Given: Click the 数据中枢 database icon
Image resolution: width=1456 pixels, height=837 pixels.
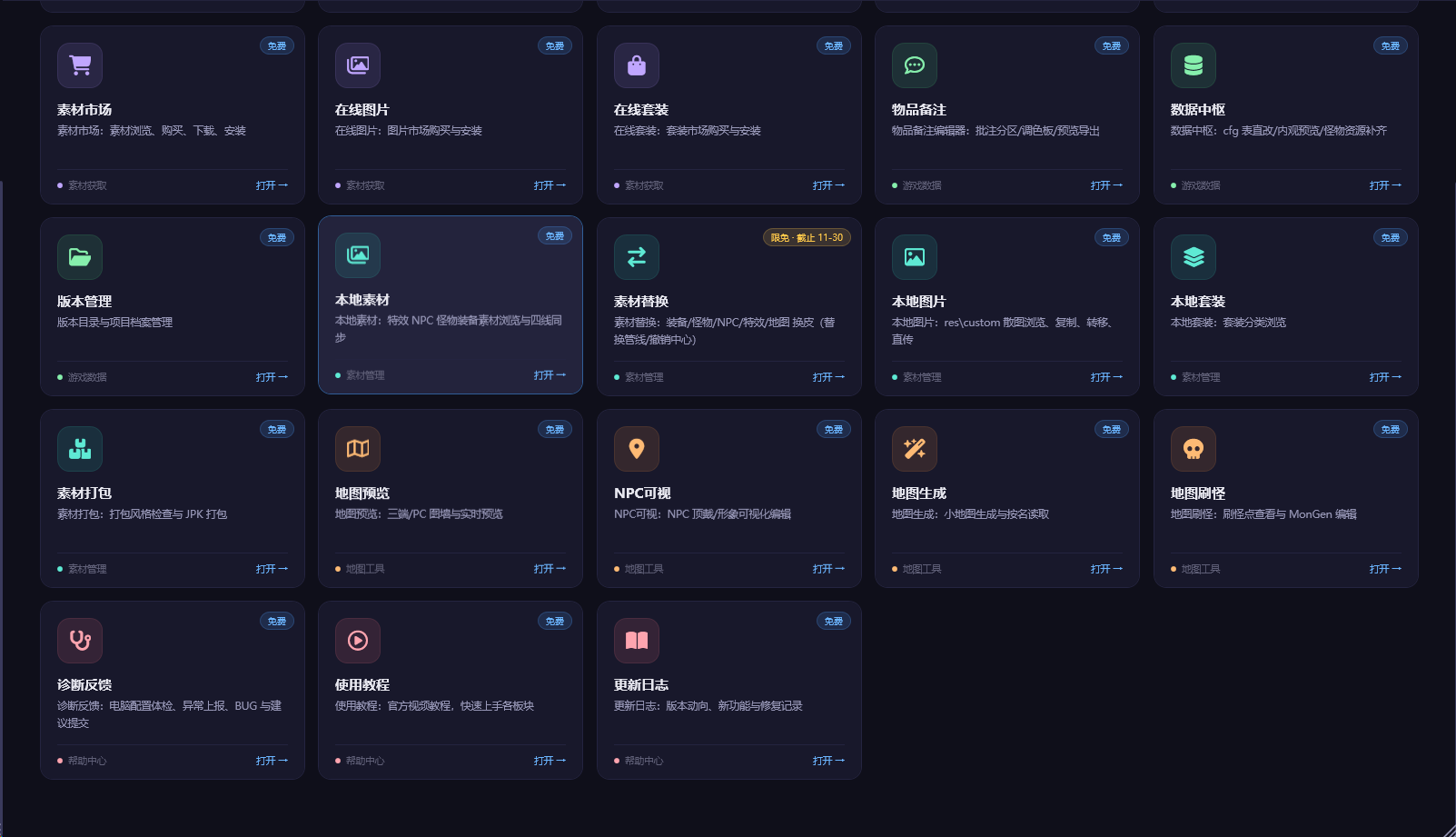Looking at the screenshot, I should tap(1194, 65).
